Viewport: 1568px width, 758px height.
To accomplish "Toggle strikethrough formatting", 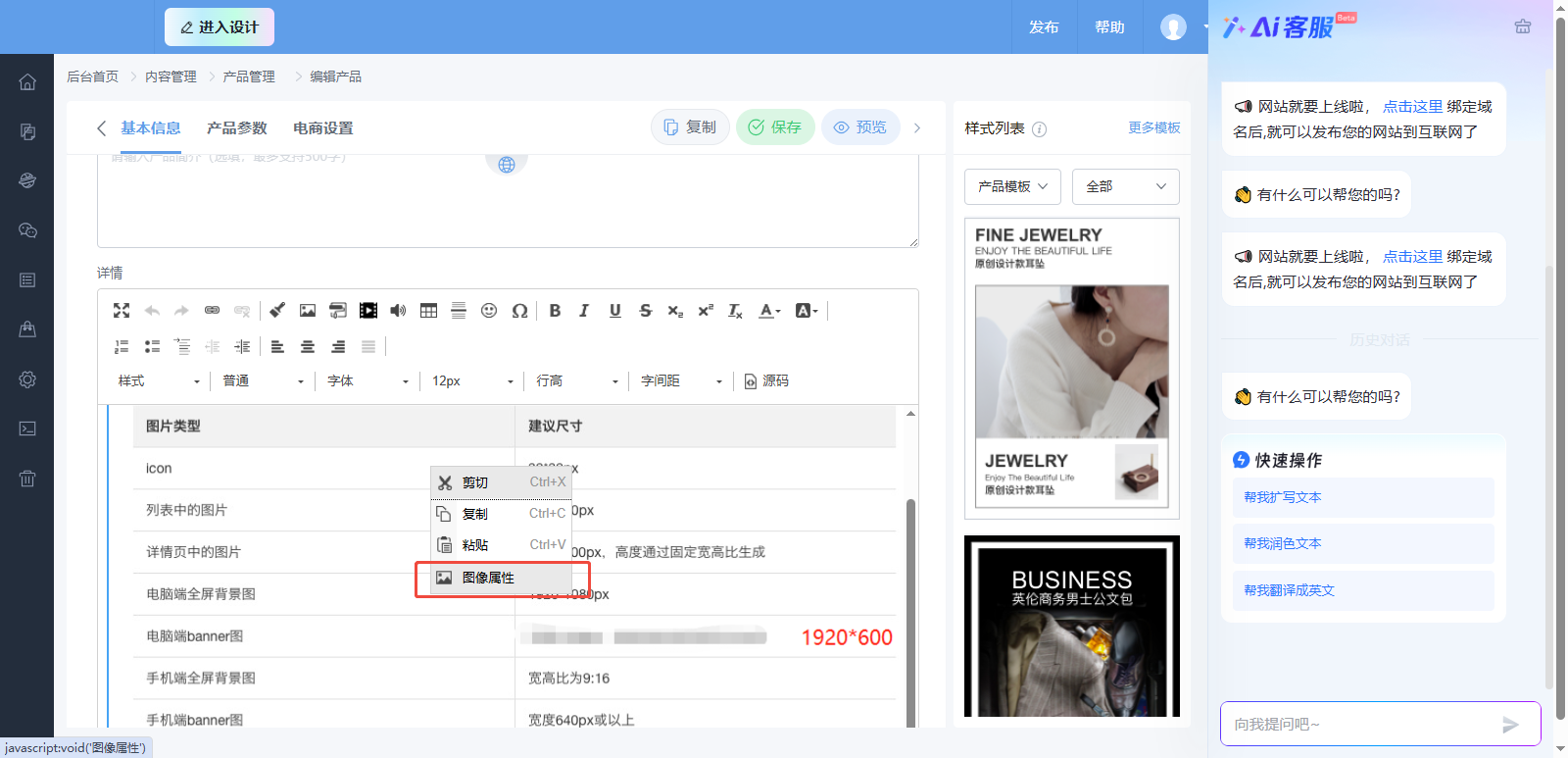I will pyautogui.click(x=645, y=311).
